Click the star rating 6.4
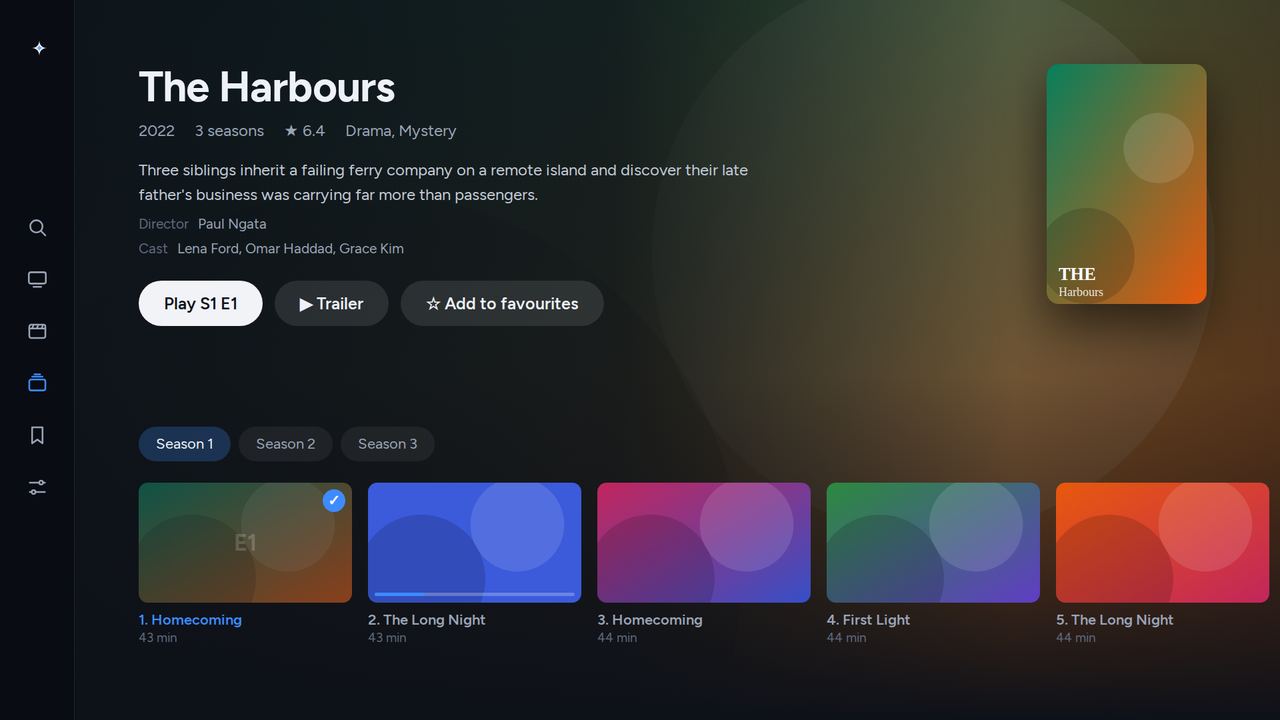 click(x=305, y=131)
